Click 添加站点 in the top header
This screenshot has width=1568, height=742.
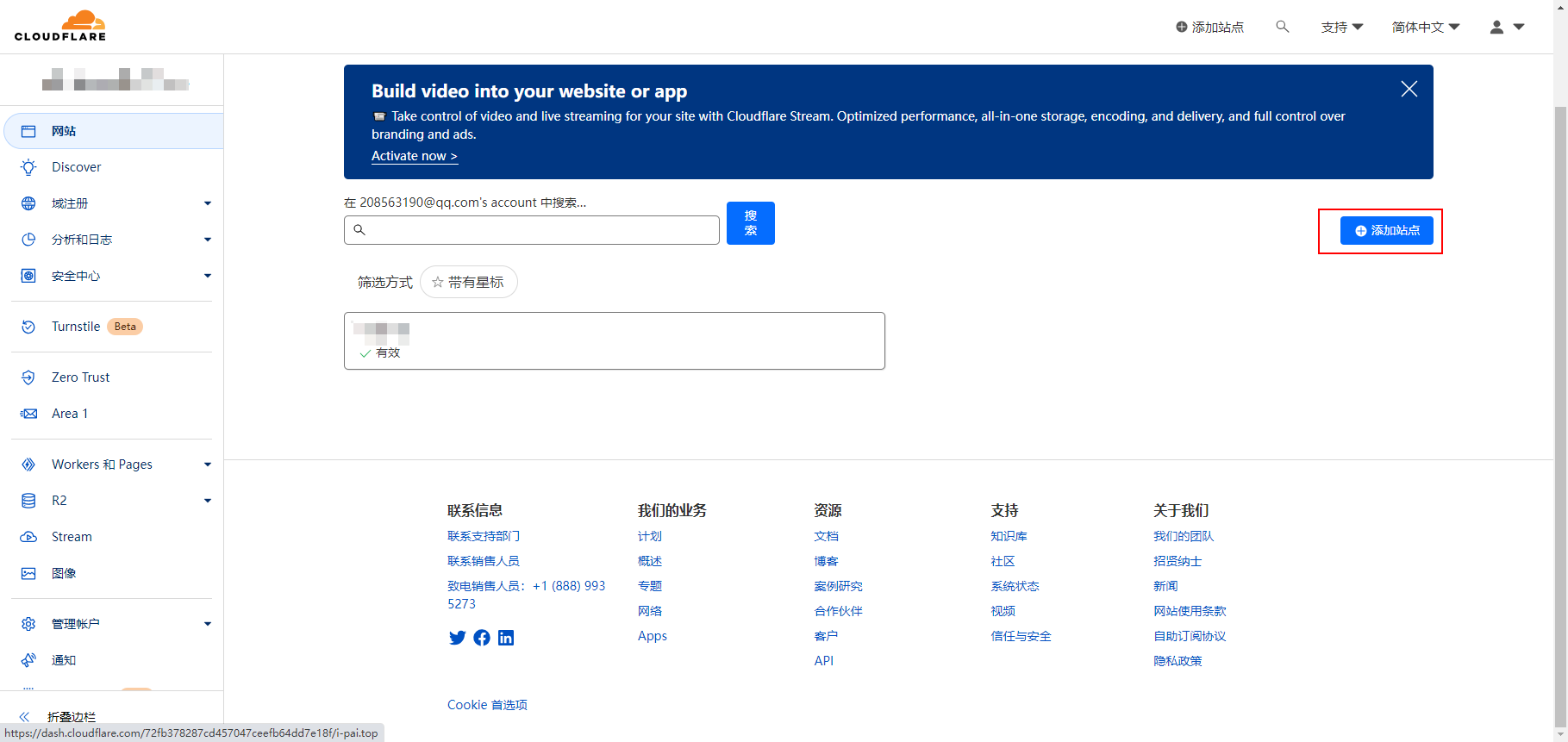click(x=1210, y=28)
